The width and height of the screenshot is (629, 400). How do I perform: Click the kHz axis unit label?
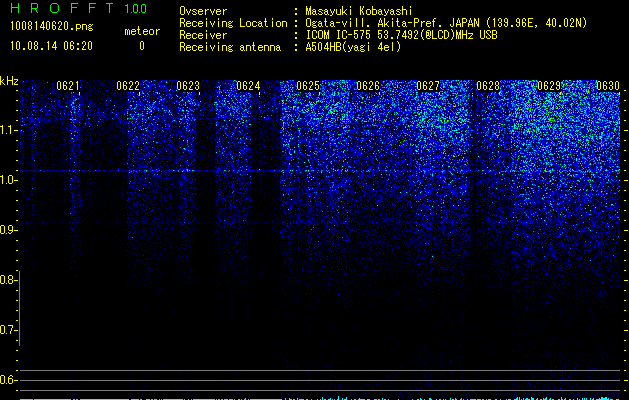[9, 81]
